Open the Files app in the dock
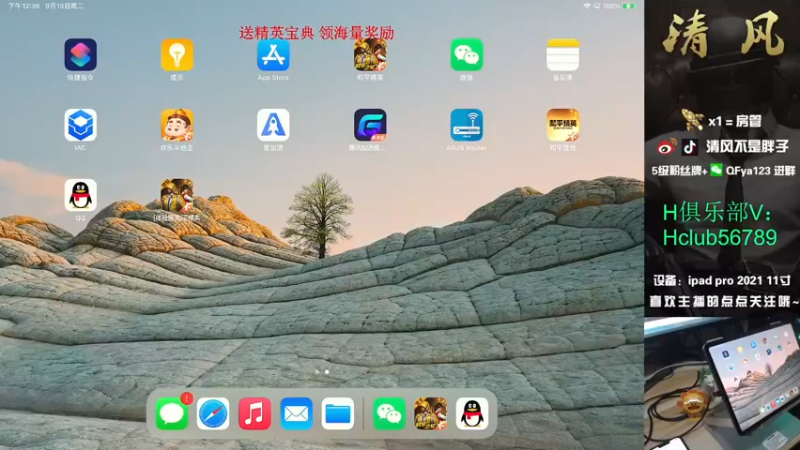 338,413
